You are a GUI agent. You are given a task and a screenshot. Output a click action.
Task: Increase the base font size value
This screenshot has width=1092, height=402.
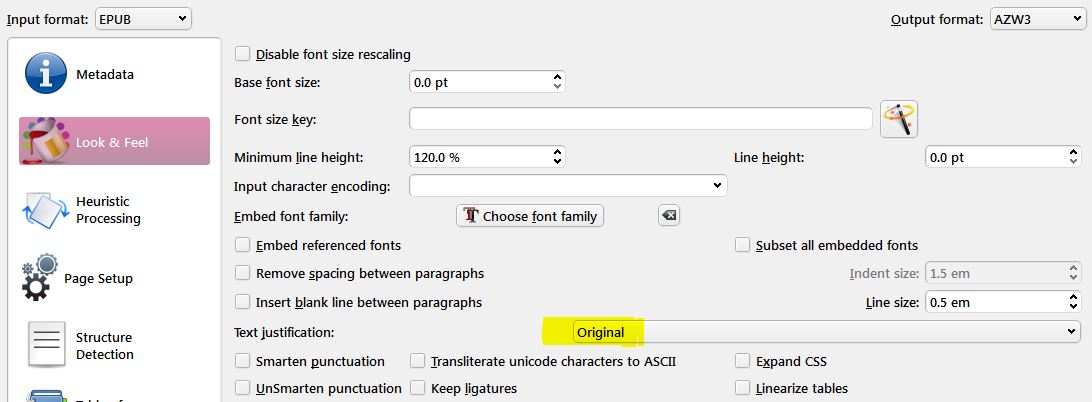pyautogui.click(x=557, y=77)
